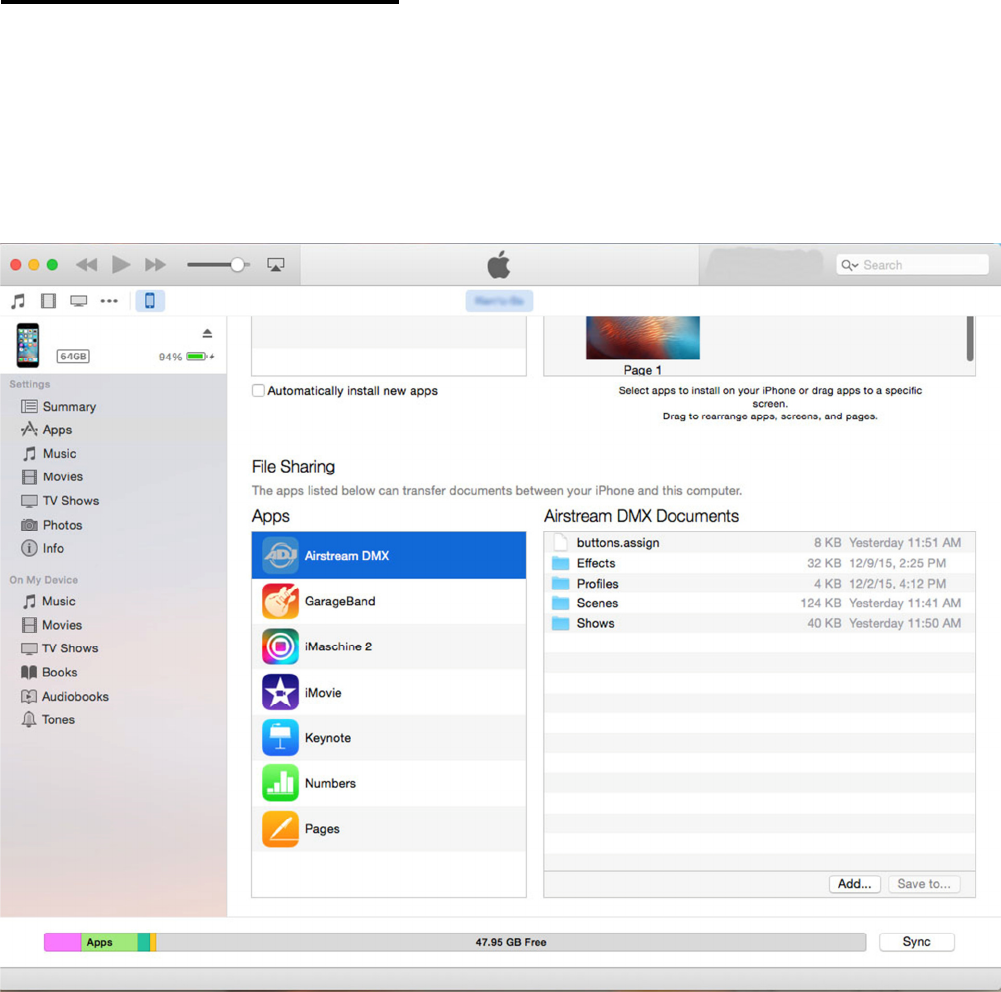Skip ahead with the fast-forward button

pyautogui.click(x=155, y=264)
